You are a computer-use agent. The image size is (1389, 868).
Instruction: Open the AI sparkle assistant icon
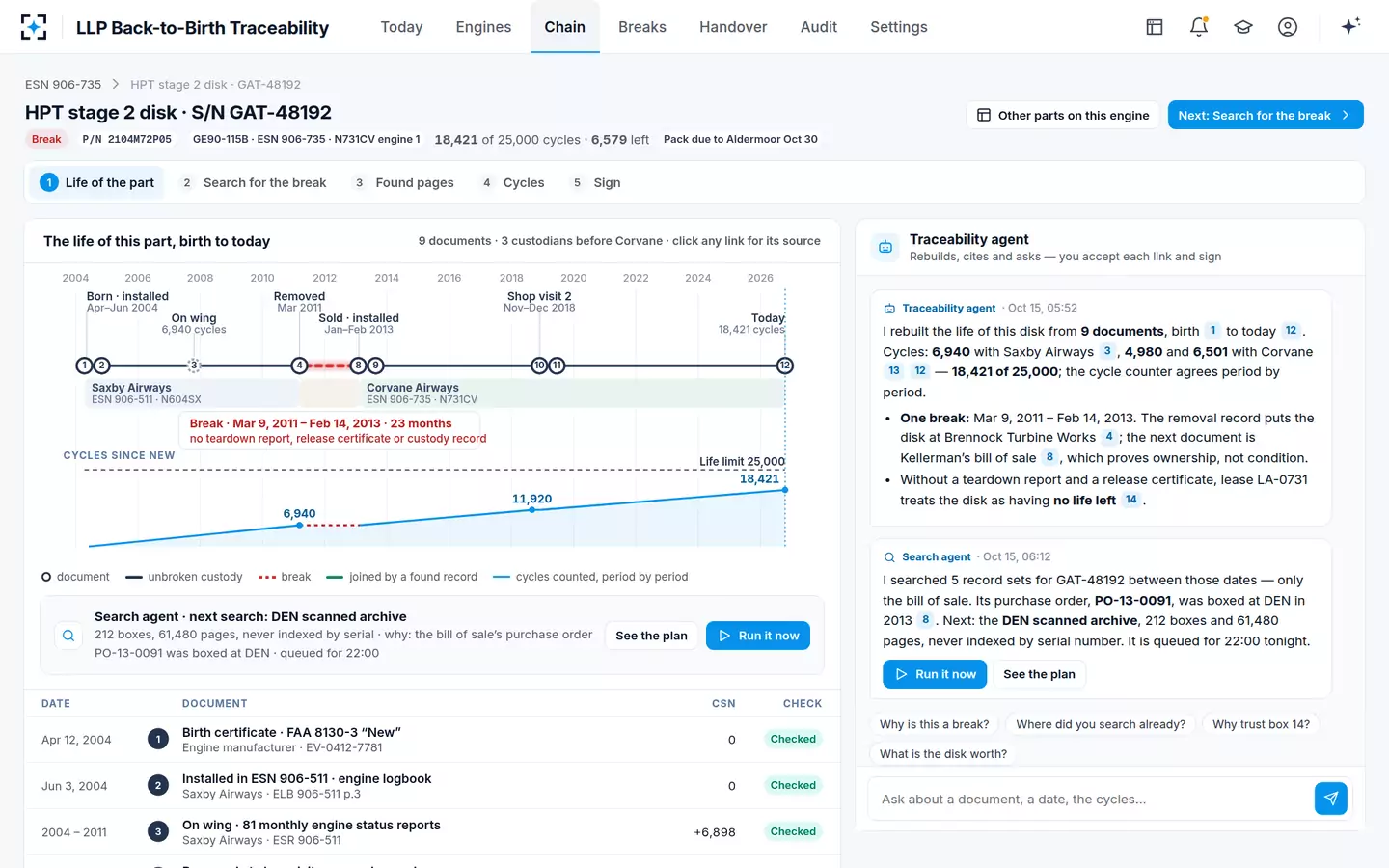click(x=1350, y=26)
